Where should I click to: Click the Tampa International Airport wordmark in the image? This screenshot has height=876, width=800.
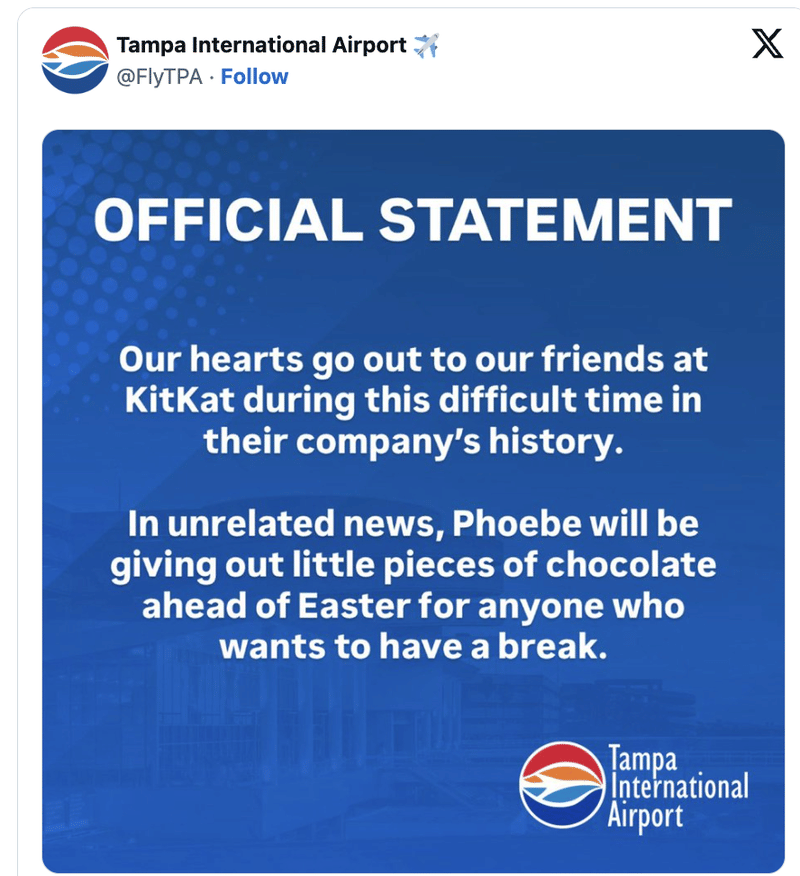click(678, 786)
